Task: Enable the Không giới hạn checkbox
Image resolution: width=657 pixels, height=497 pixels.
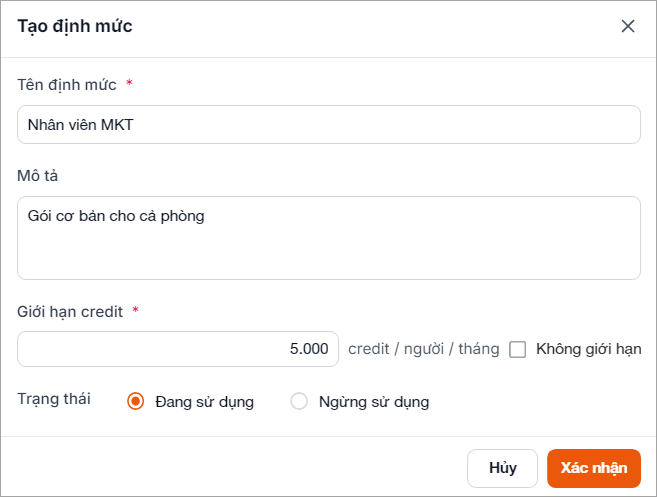Action: tap(518, 349)
